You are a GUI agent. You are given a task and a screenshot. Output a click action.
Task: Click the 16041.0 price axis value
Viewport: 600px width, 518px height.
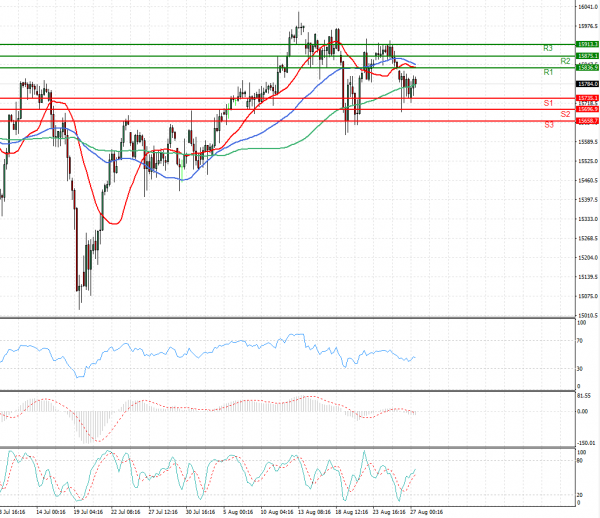tap(588, 7)
